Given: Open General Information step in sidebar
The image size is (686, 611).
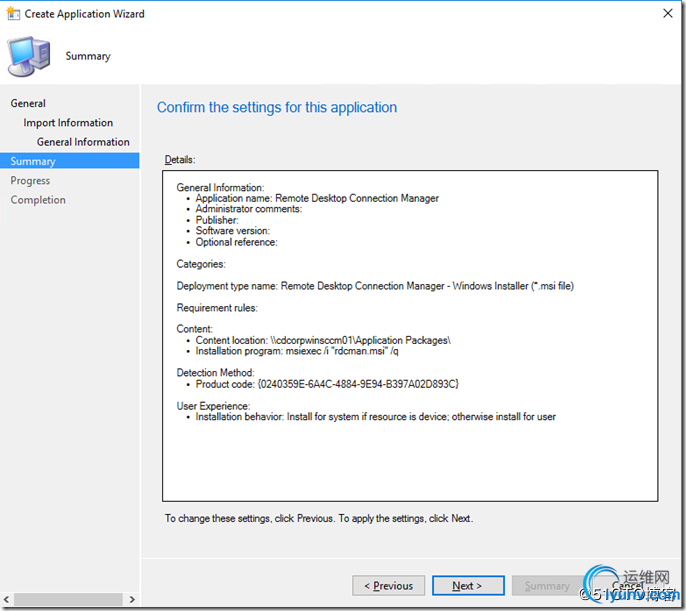Looking at the screenshot, I should point(83,142).
